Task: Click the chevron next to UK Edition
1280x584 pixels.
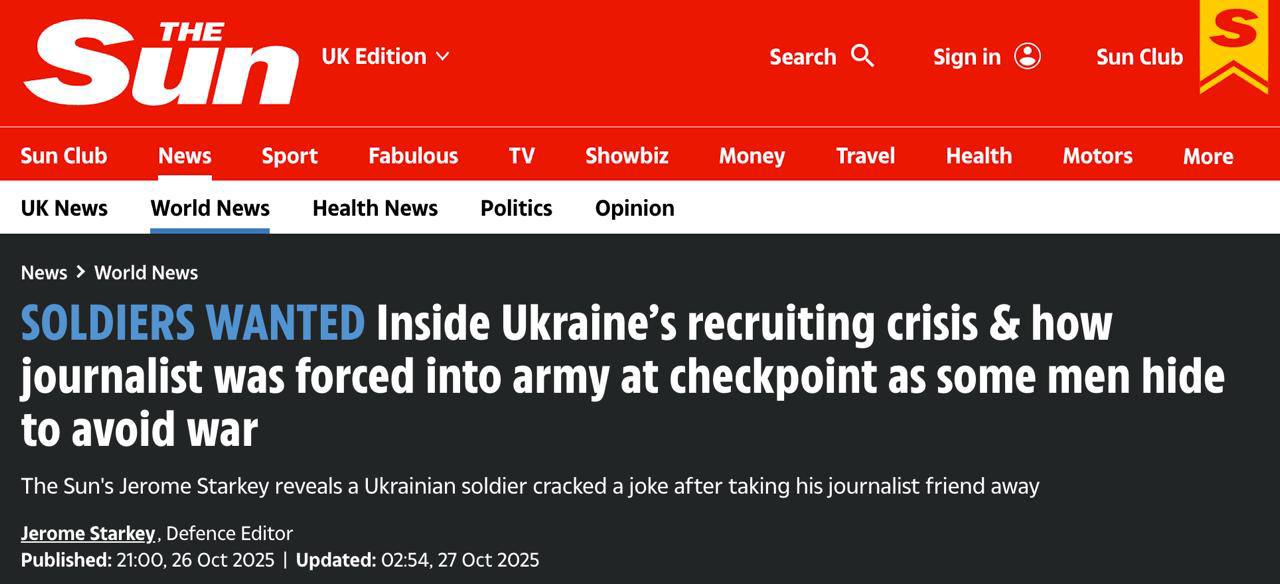Action: point(443,57)
